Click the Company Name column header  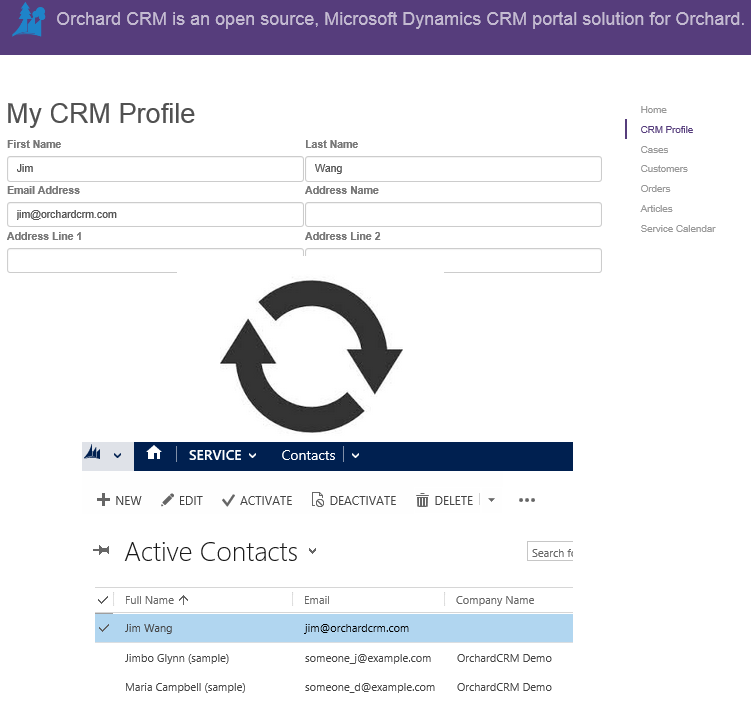point(495,600)
